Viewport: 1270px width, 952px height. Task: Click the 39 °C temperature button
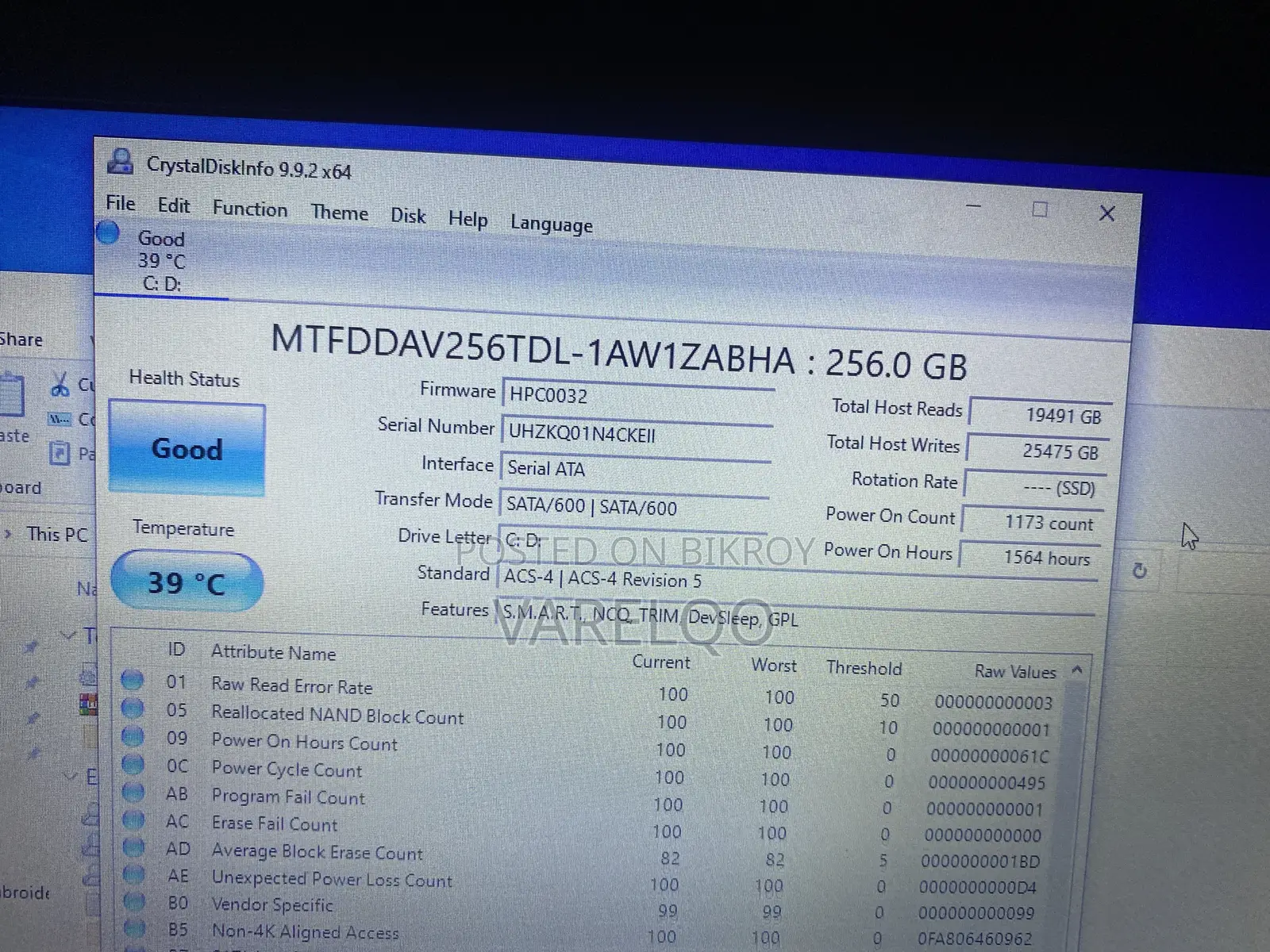pos(187,583)
